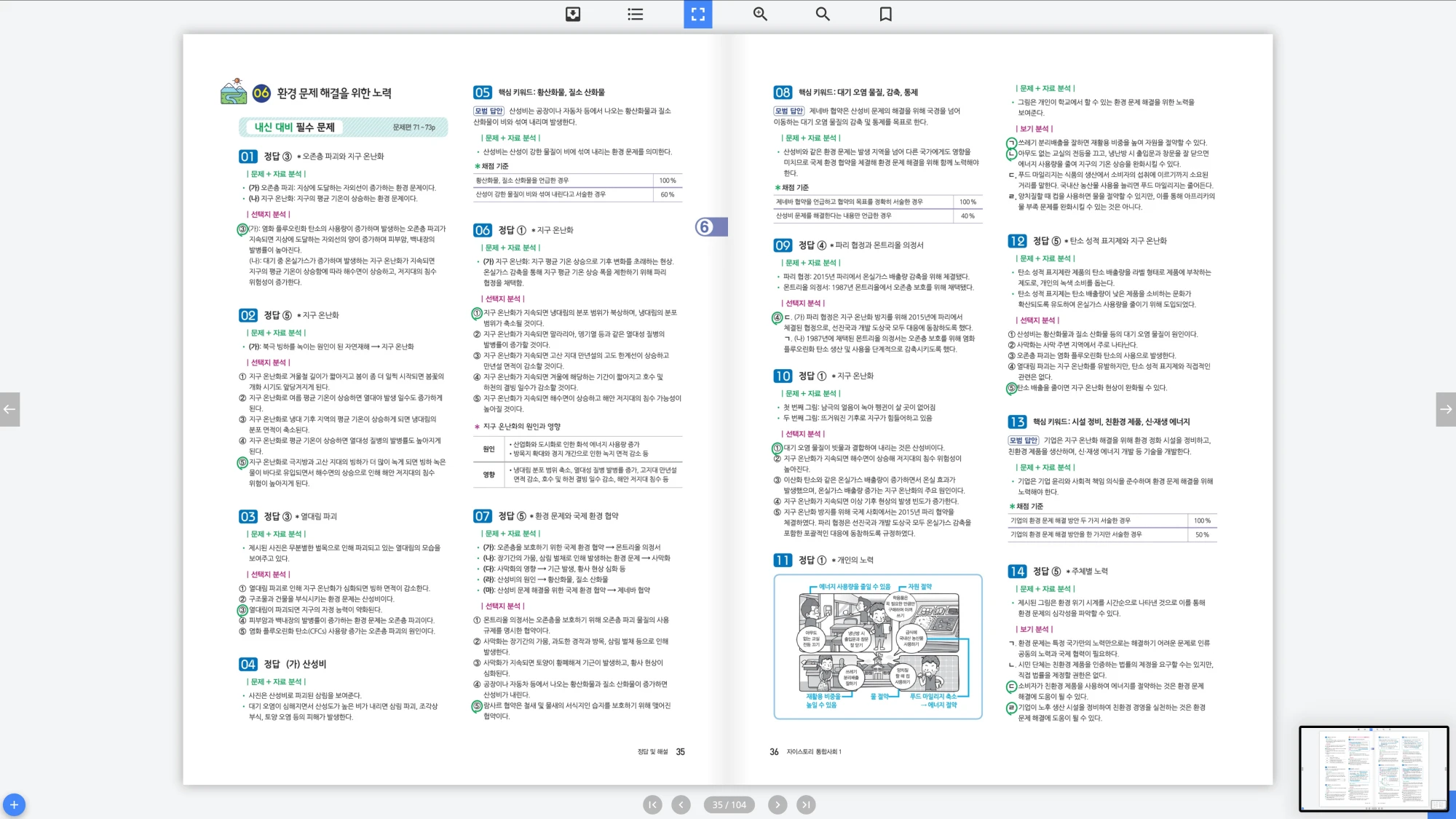Screen dimensions: 1456x819
Task: Click the zoom magnifier icon
Action: point(760,14)
